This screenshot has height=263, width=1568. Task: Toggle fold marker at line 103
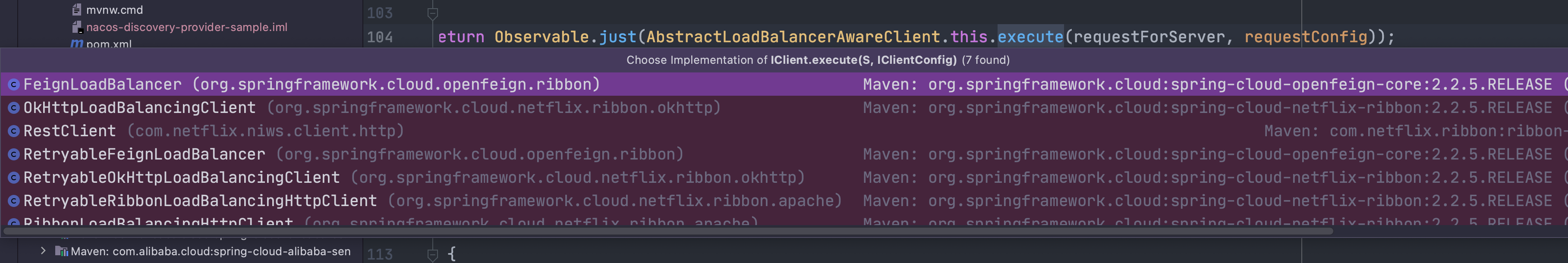[432, 13]
